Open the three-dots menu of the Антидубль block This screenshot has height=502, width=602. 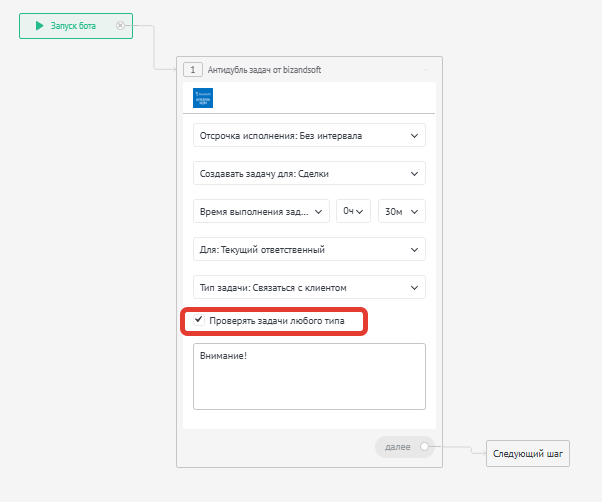[x=425, y=70]
